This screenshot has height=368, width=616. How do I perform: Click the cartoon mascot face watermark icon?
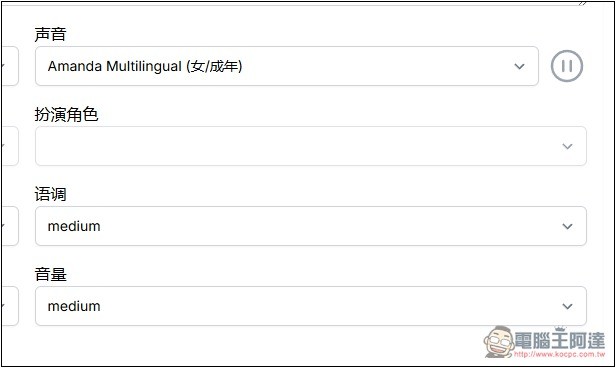click(x=499, y=342)
